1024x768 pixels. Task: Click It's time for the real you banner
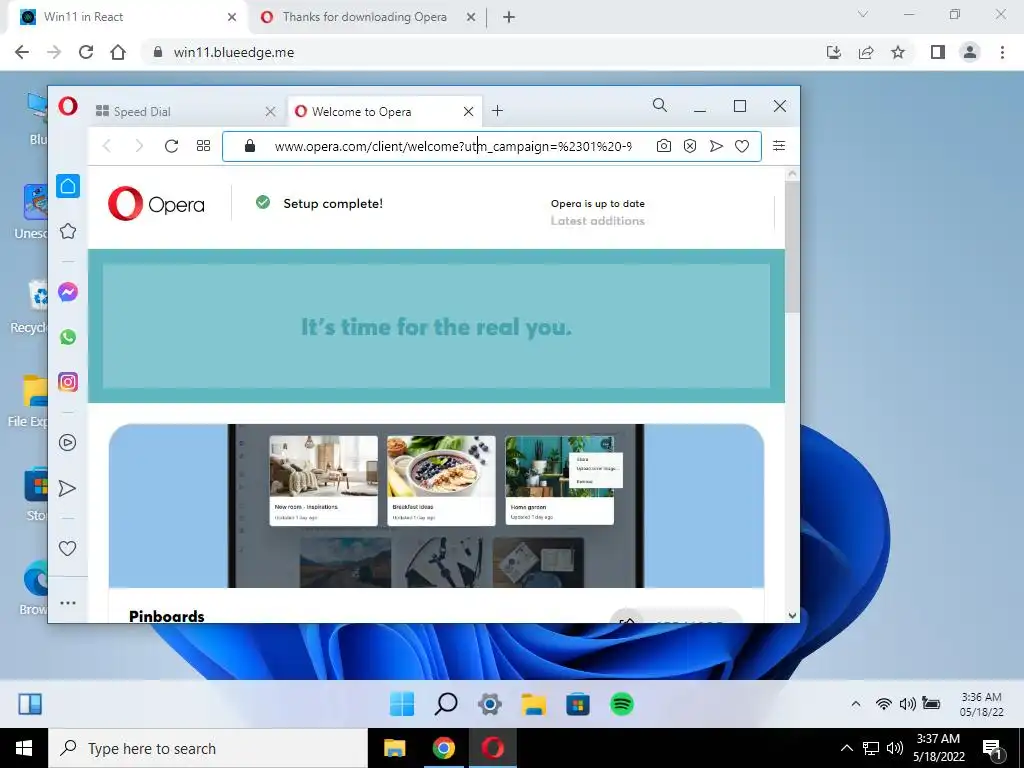click(436, 326)
